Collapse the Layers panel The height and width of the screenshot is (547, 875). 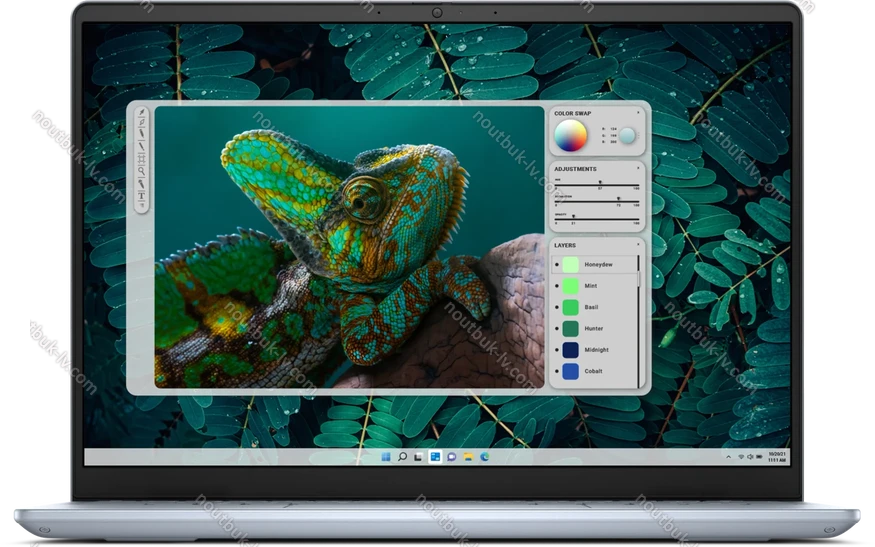coord(638,243)
